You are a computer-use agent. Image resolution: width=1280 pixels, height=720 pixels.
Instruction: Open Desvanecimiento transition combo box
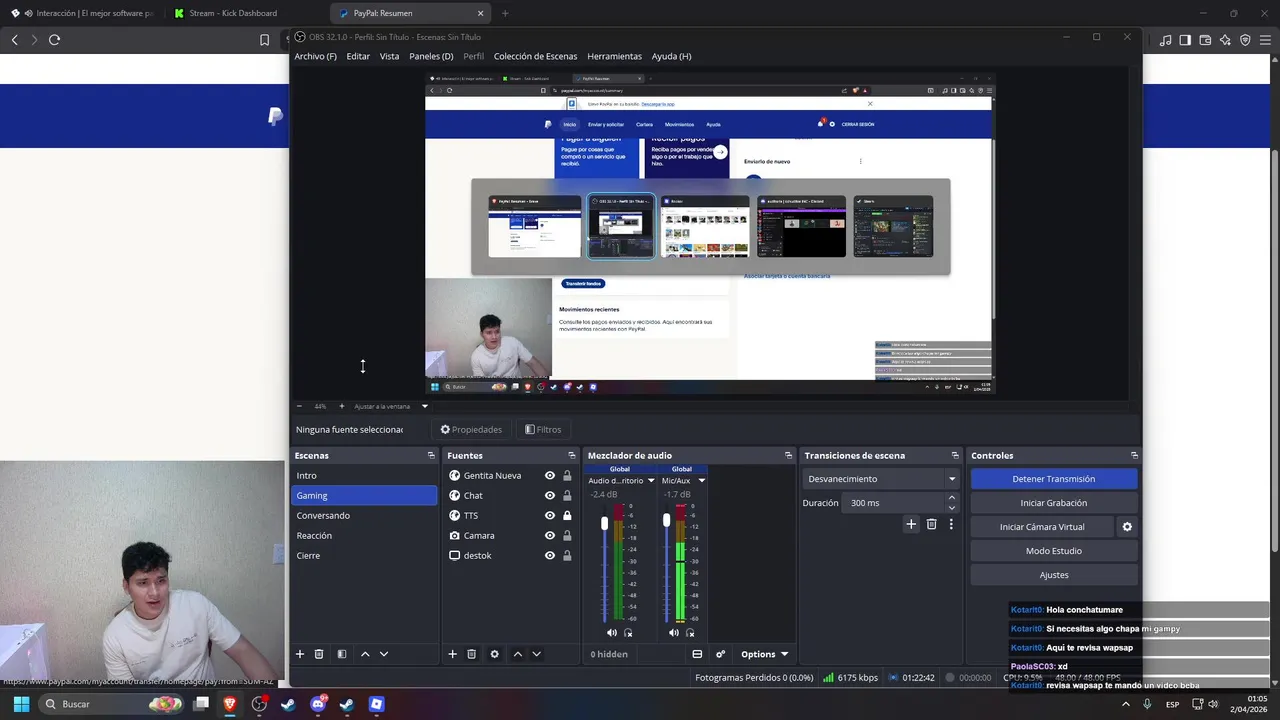click(x=881, y=479)
